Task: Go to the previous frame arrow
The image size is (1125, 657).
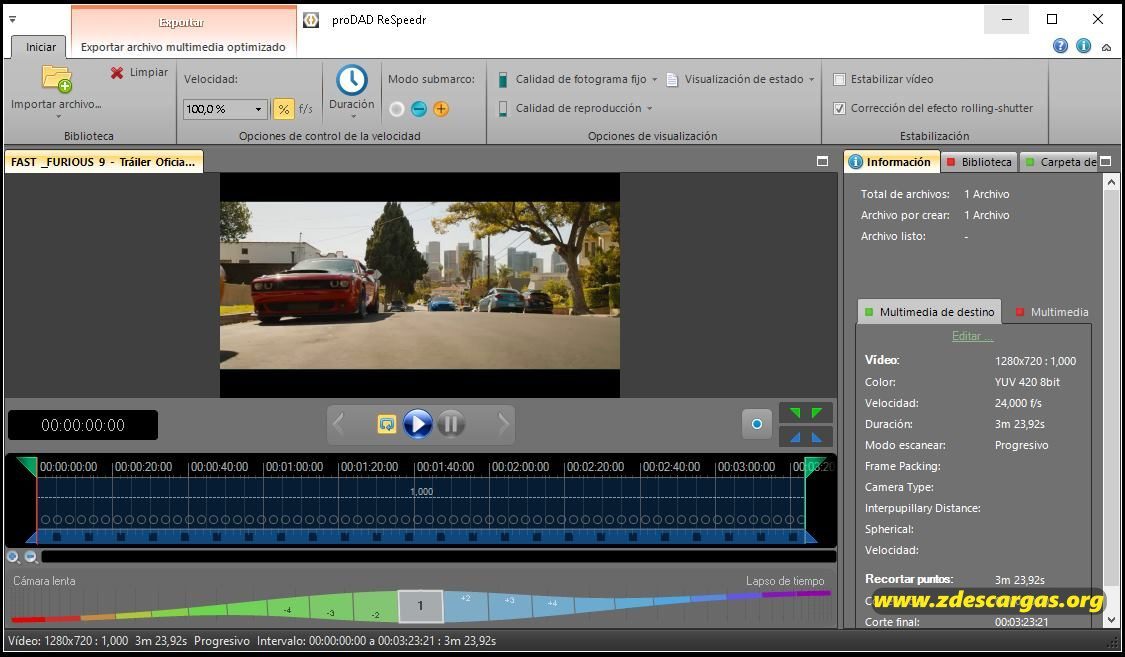Action: tap(339, 424)
